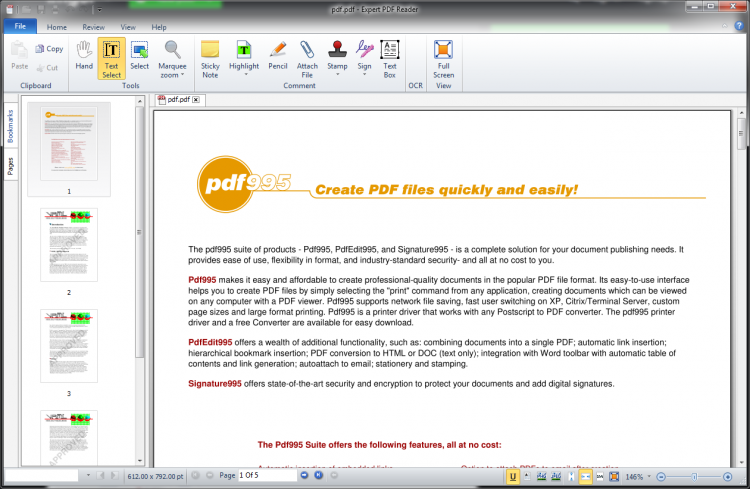750x489 pixels.
Task: Open the Review ribbon tab
Action: click(x=93, y=27)
